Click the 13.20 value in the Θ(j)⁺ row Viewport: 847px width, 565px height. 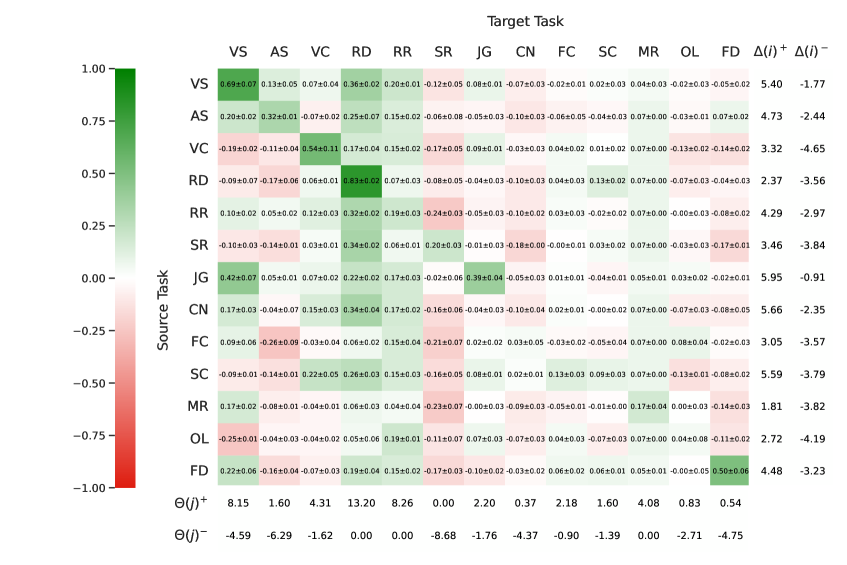pos(361,505)
